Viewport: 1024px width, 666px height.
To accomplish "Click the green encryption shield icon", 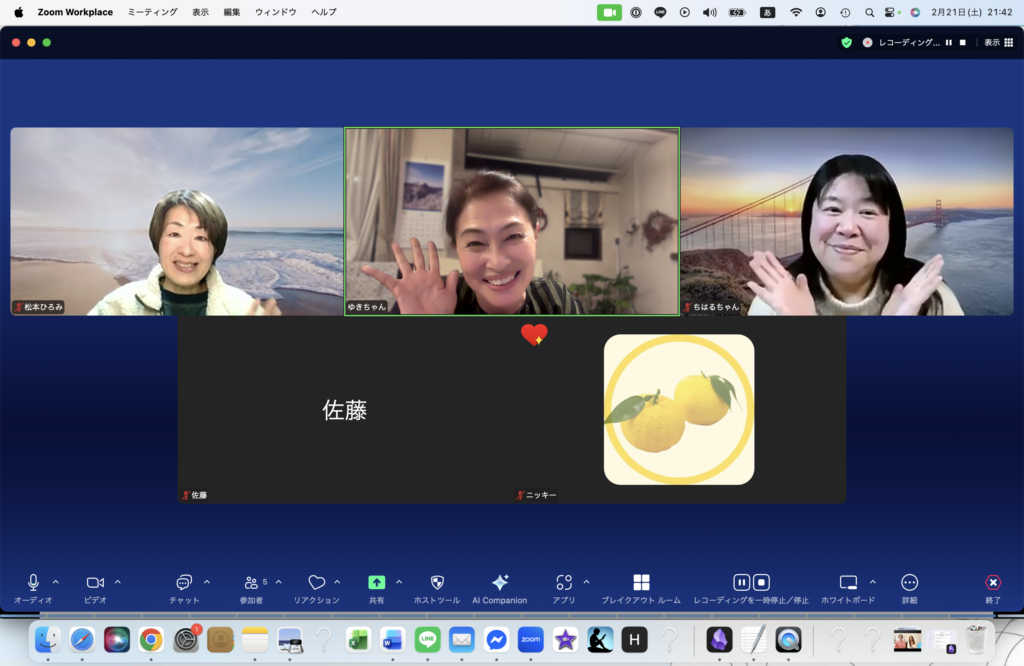I will [x=846, y=43].
